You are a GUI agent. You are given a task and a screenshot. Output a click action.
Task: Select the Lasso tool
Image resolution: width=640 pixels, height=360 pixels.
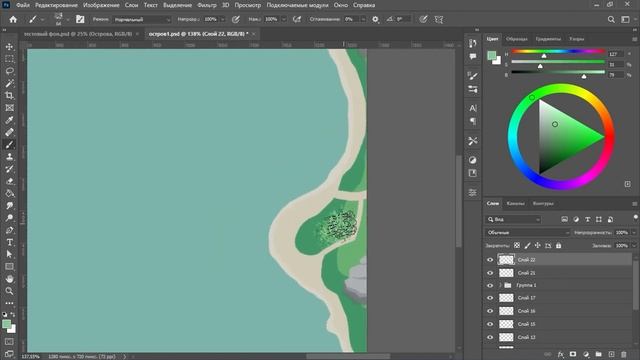pos(9,71)
